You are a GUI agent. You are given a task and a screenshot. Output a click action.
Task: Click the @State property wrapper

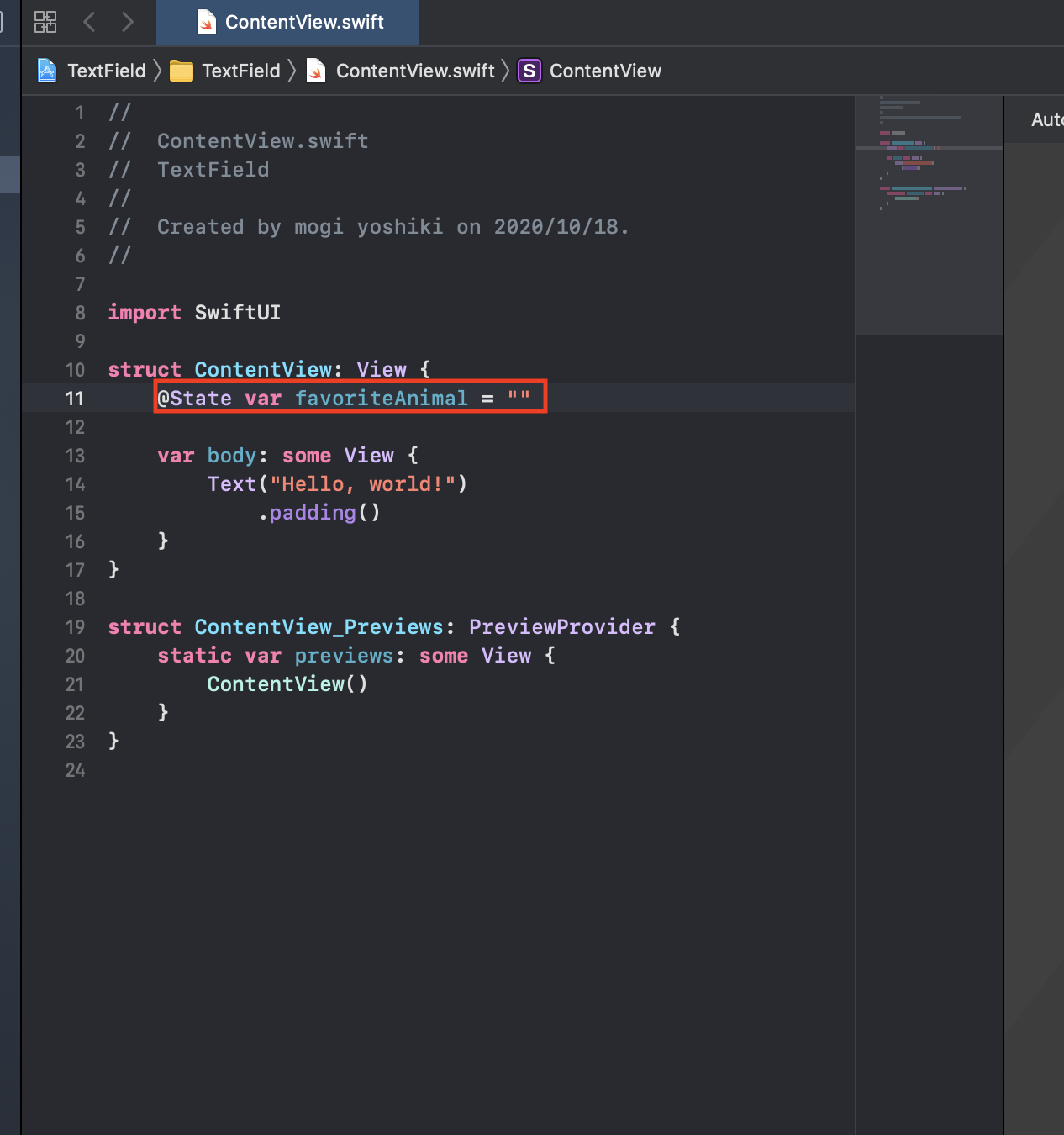[194, 399]
